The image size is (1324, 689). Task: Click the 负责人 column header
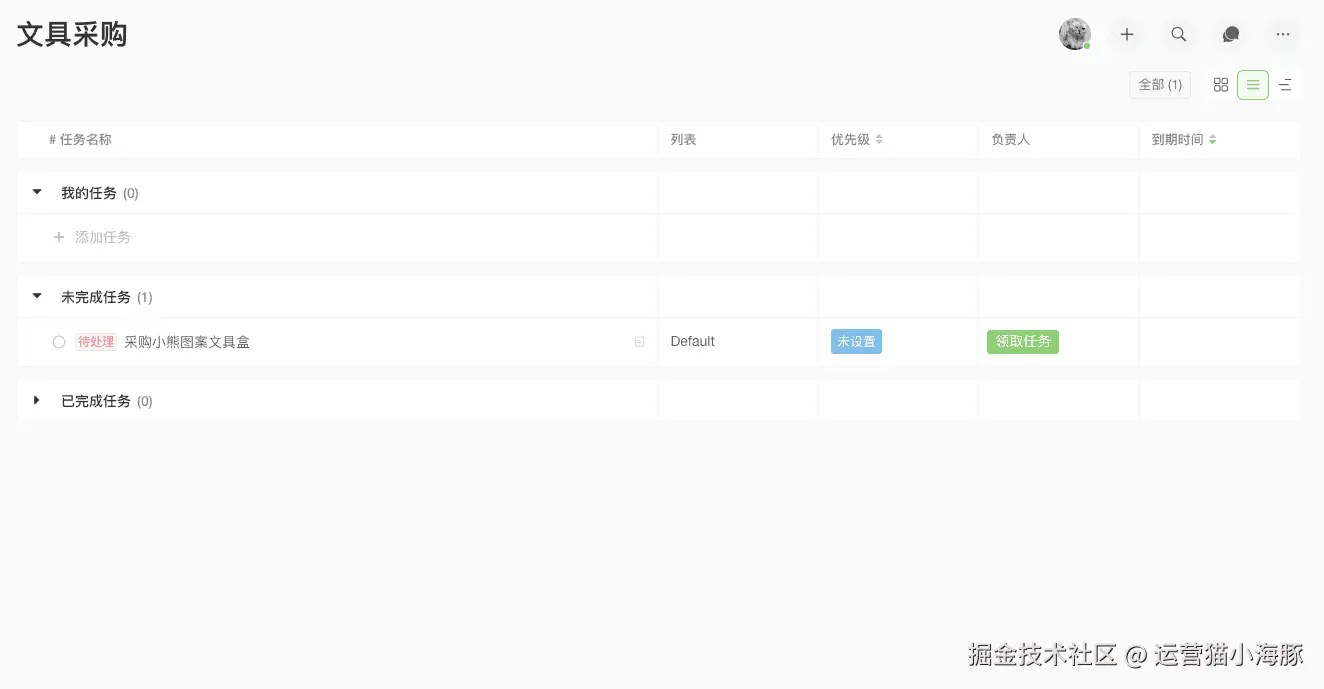tap(1010, 140)
